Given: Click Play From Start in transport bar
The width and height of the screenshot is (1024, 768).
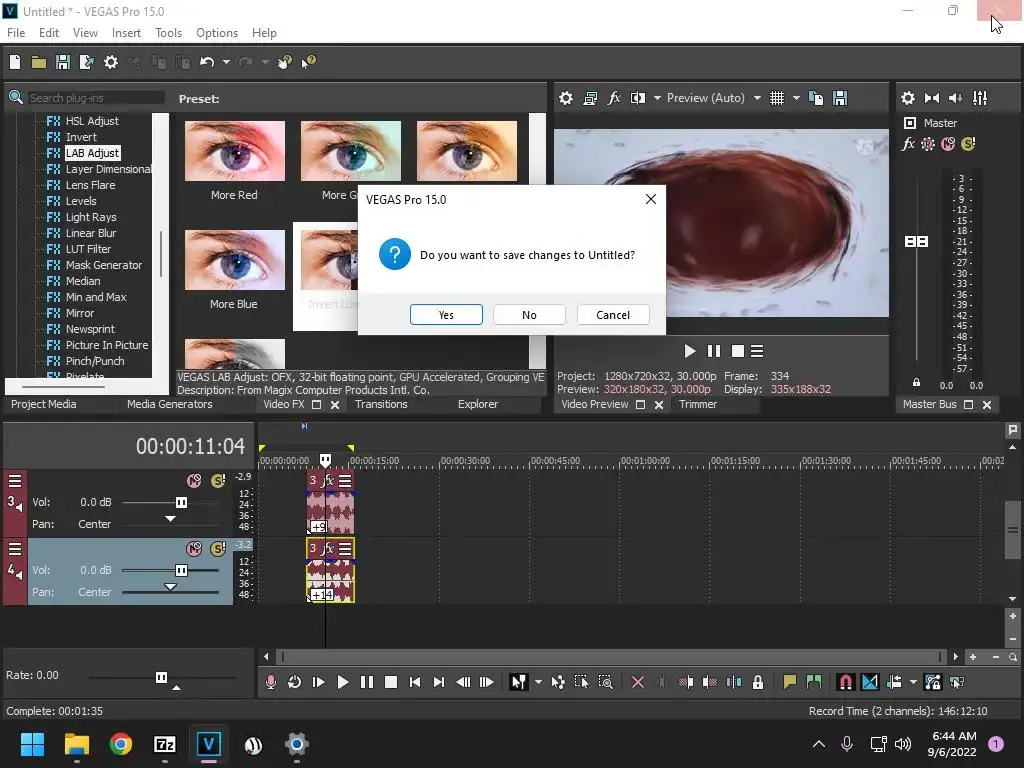Looking at the screenshot, I should click(x=319, y=682).
